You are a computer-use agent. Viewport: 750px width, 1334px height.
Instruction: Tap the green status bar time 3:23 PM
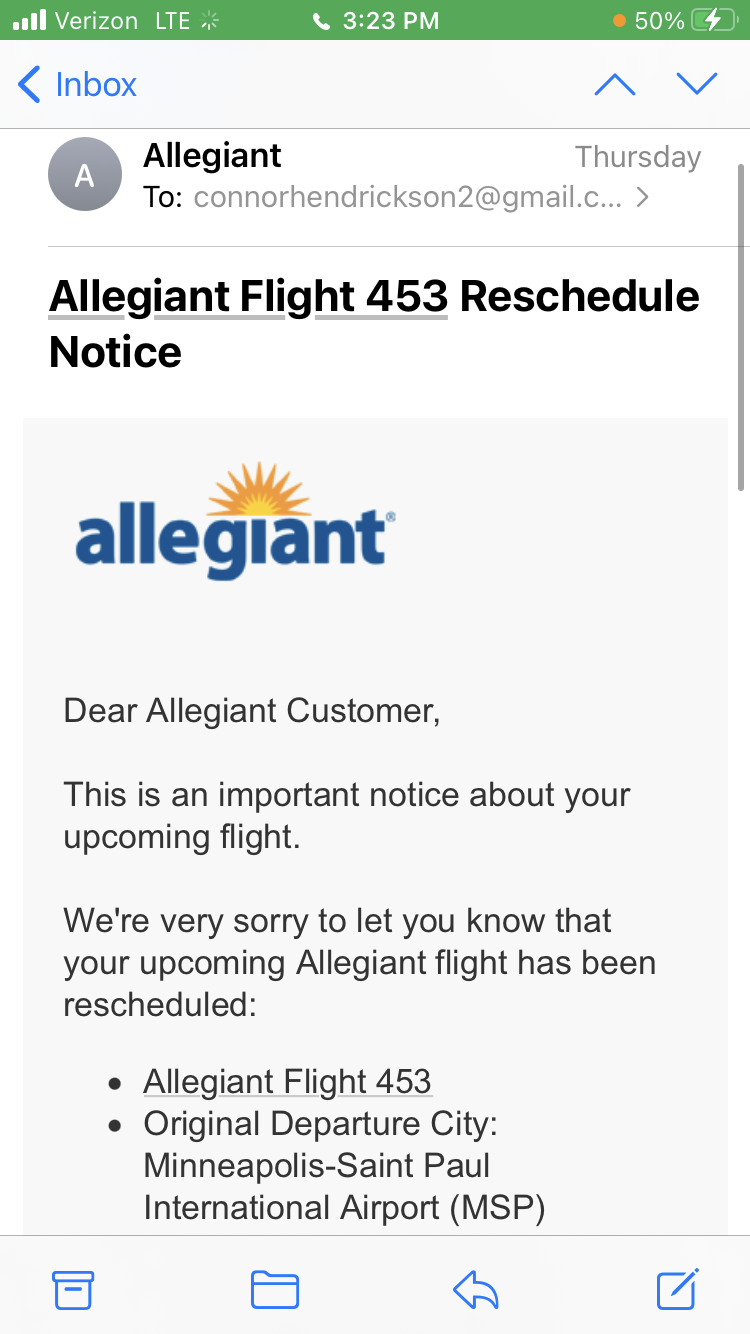click(x=391, y=21)
